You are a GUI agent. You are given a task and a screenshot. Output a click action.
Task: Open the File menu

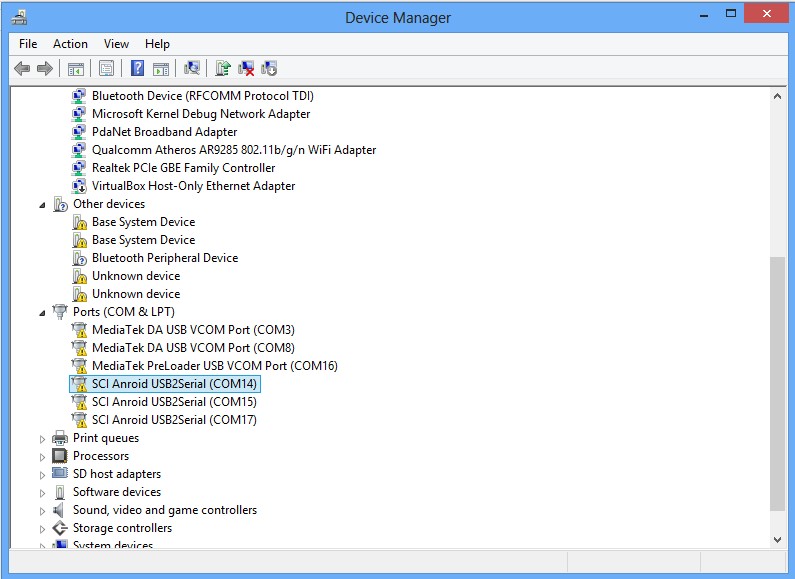[28, 44]
